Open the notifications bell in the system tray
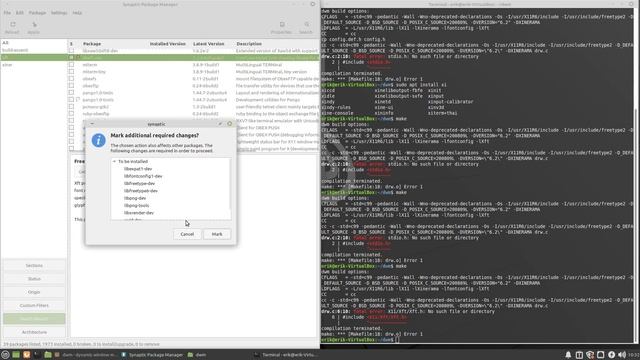Viewport: 640px width, 360px height. pyautogui.click(x=568, y=355)
